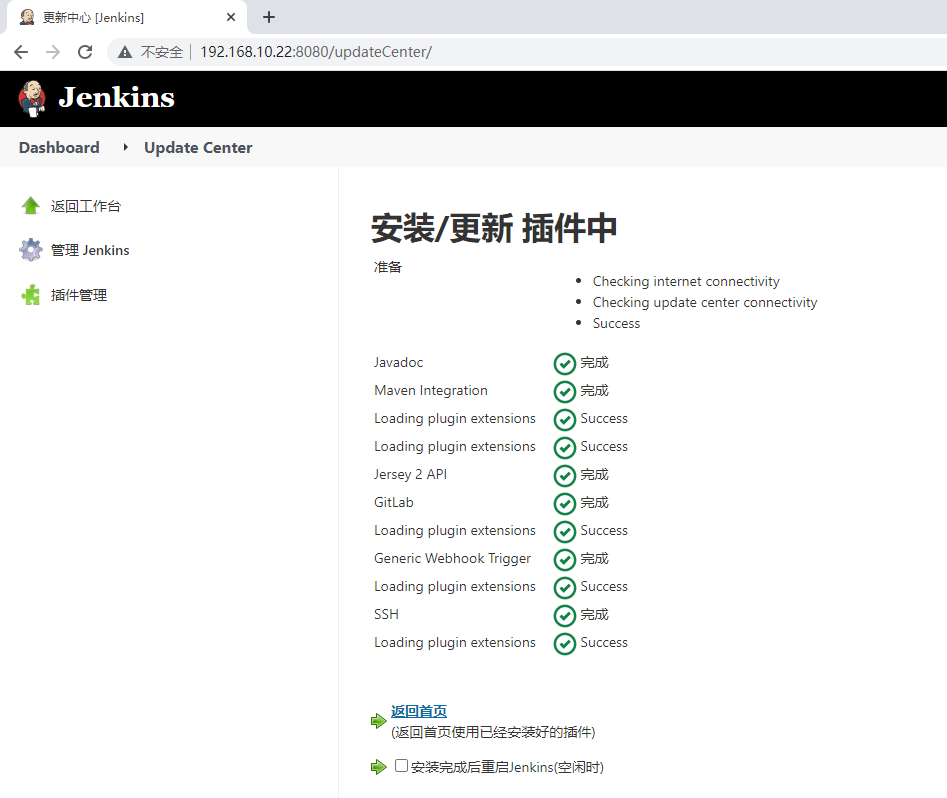
Task: Click the gear icon for 管理 Jenkins
Action: [x=31, y=250]
